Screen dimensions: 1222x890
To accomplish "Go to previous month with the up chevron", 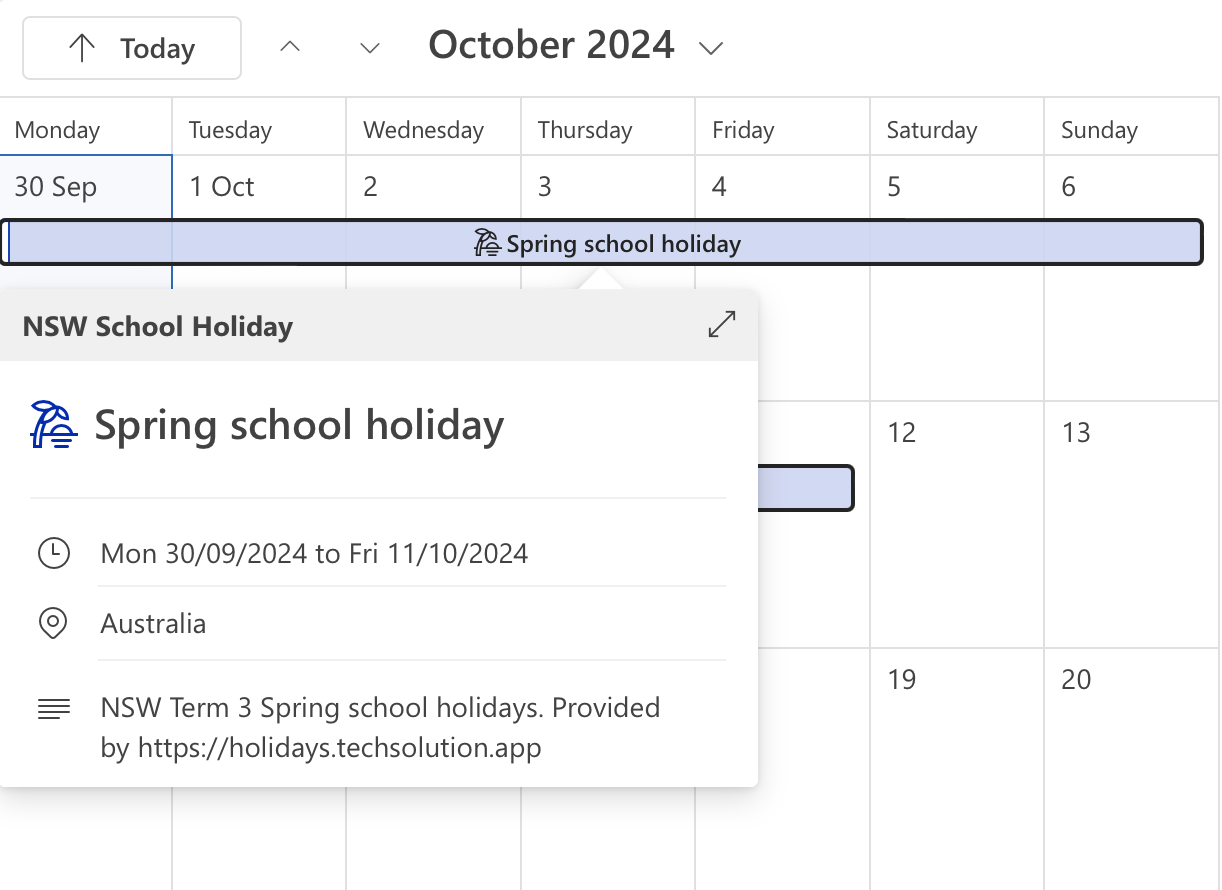I will [290, 46].
